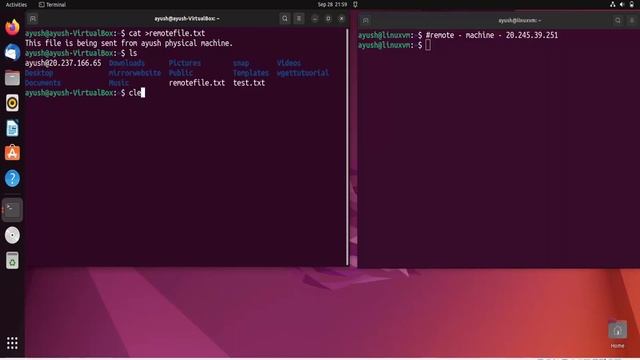Click new tab icon in linuxvm terminal
This screenshot has width=640, height=360.
tap(366, 20)
